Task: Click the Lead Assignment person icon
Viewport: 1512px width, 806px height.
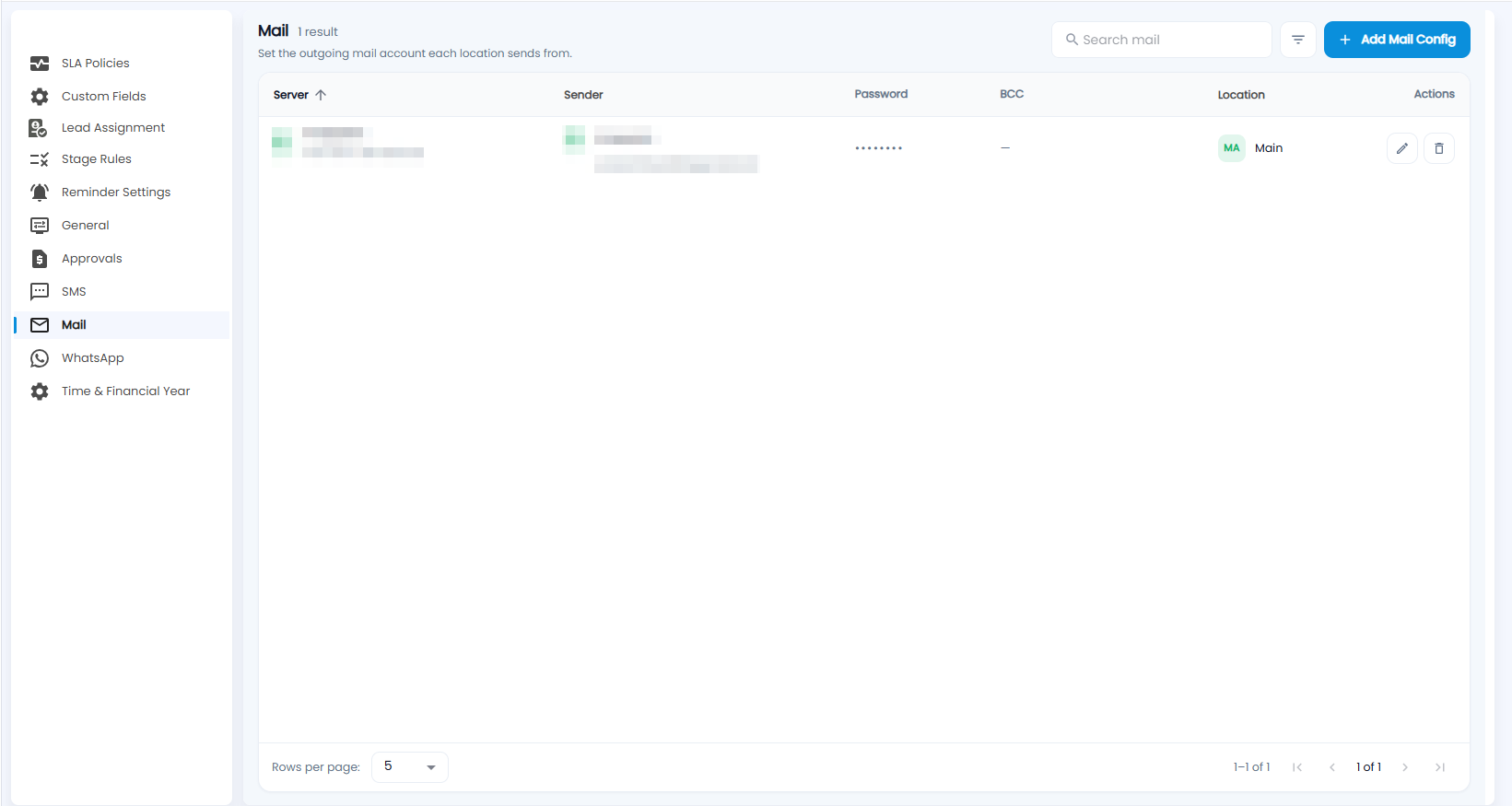Action: click(39, 128)
